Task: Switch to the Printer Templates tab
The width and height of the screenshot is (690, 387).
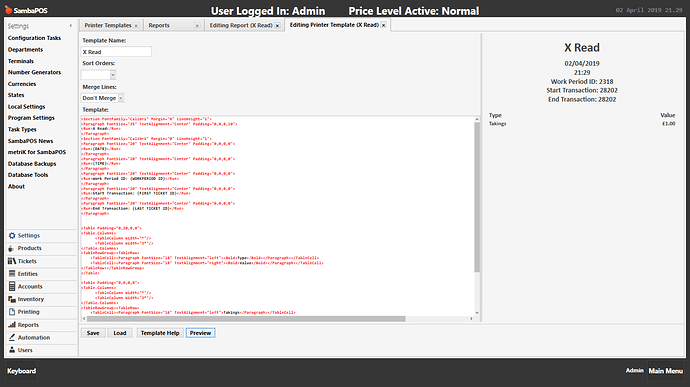Action: pos(108,25)
